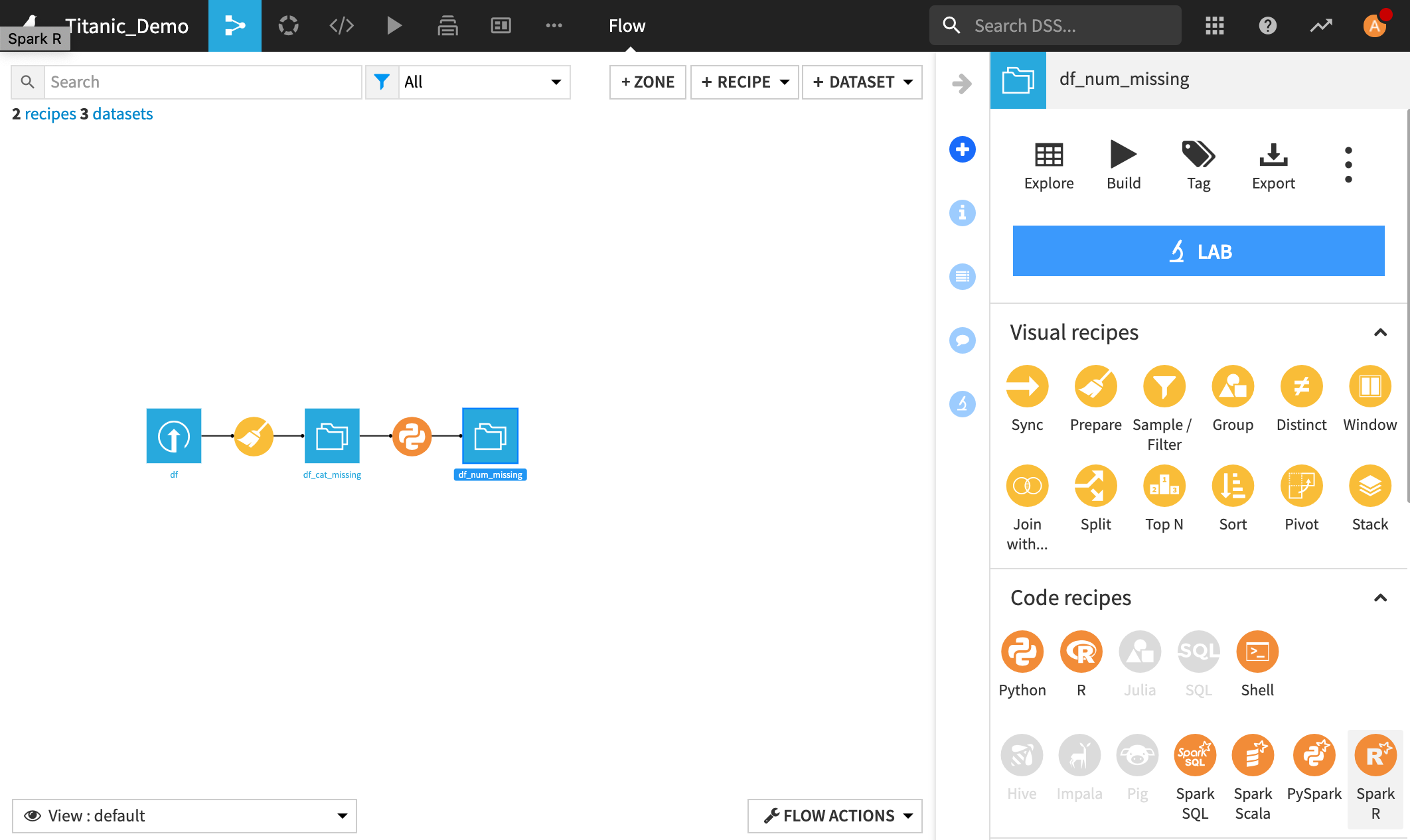Click the PySpark code recipe
The height and width of the screenshot is (840, 1410).
click(x=1314, y=756)
